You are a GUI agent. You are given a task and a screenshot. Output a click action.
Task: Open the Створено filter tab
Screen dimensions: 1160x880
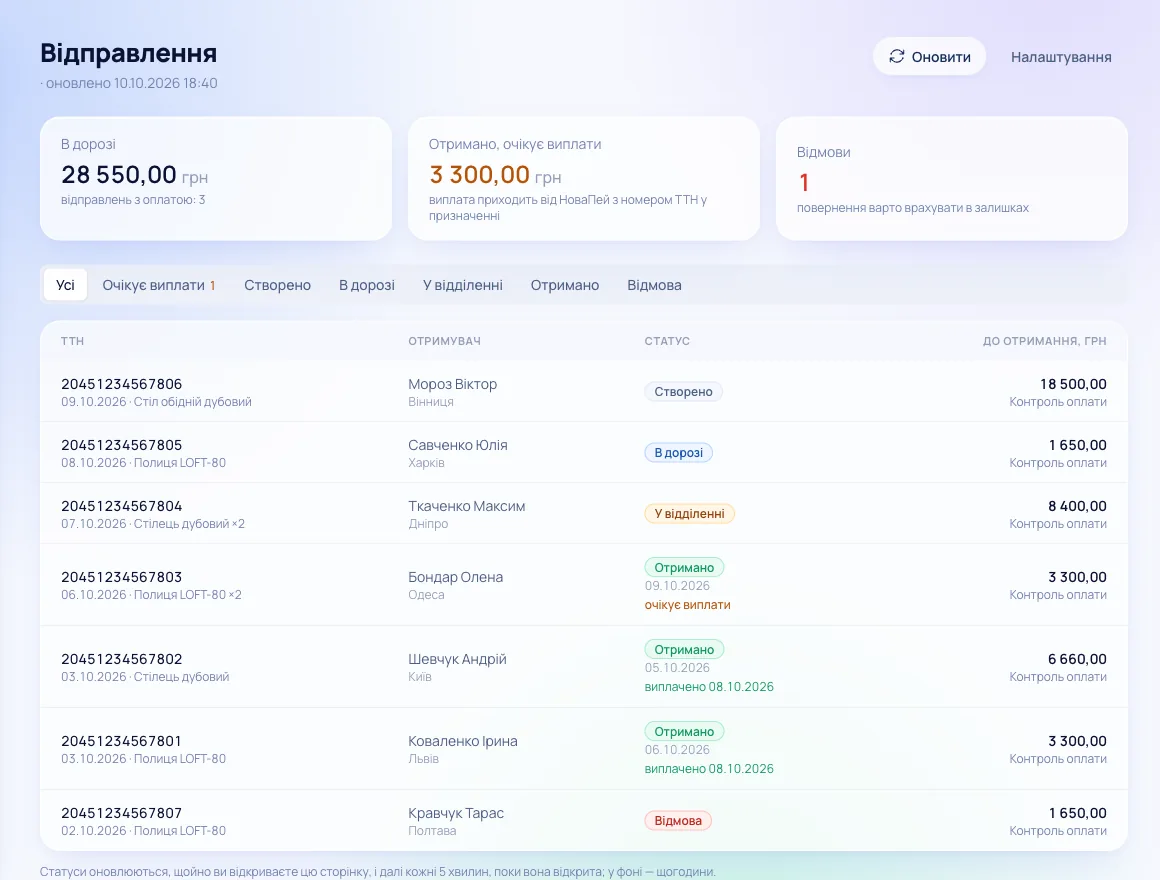click(x=277, y=285)
